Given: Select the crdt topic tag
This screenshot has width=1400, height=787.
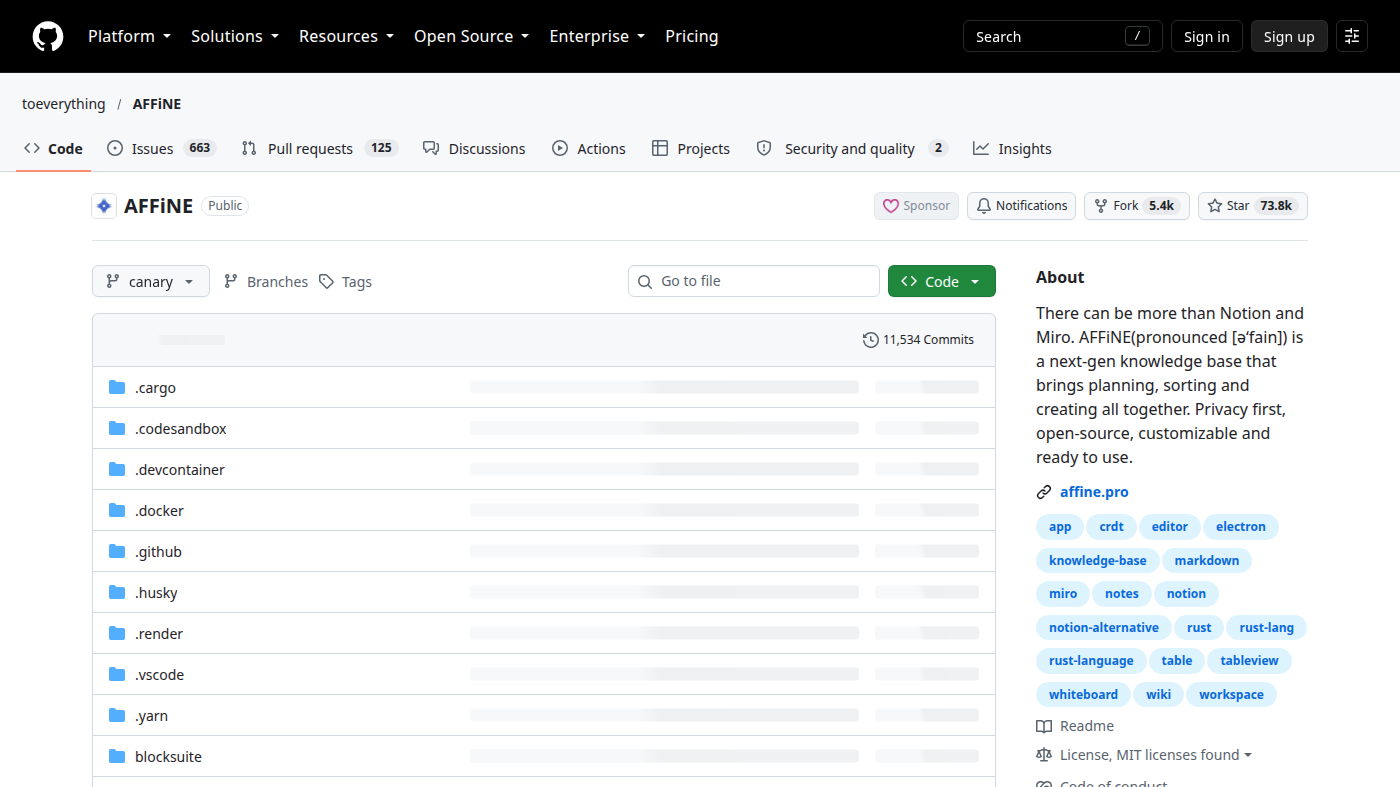Looking at the screenshot, I should click(1111, 527).
